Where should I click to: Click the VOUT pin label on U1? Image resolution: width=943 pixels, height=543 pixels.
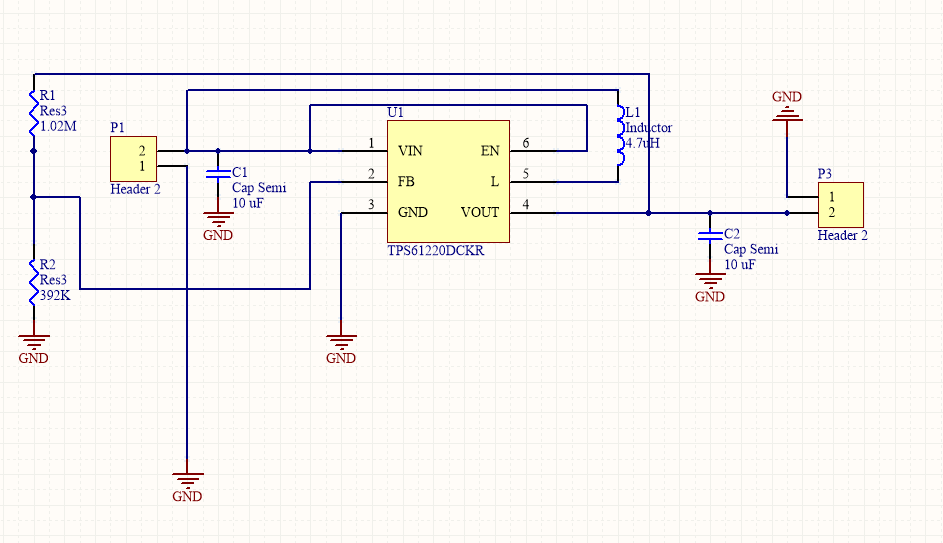480,212
